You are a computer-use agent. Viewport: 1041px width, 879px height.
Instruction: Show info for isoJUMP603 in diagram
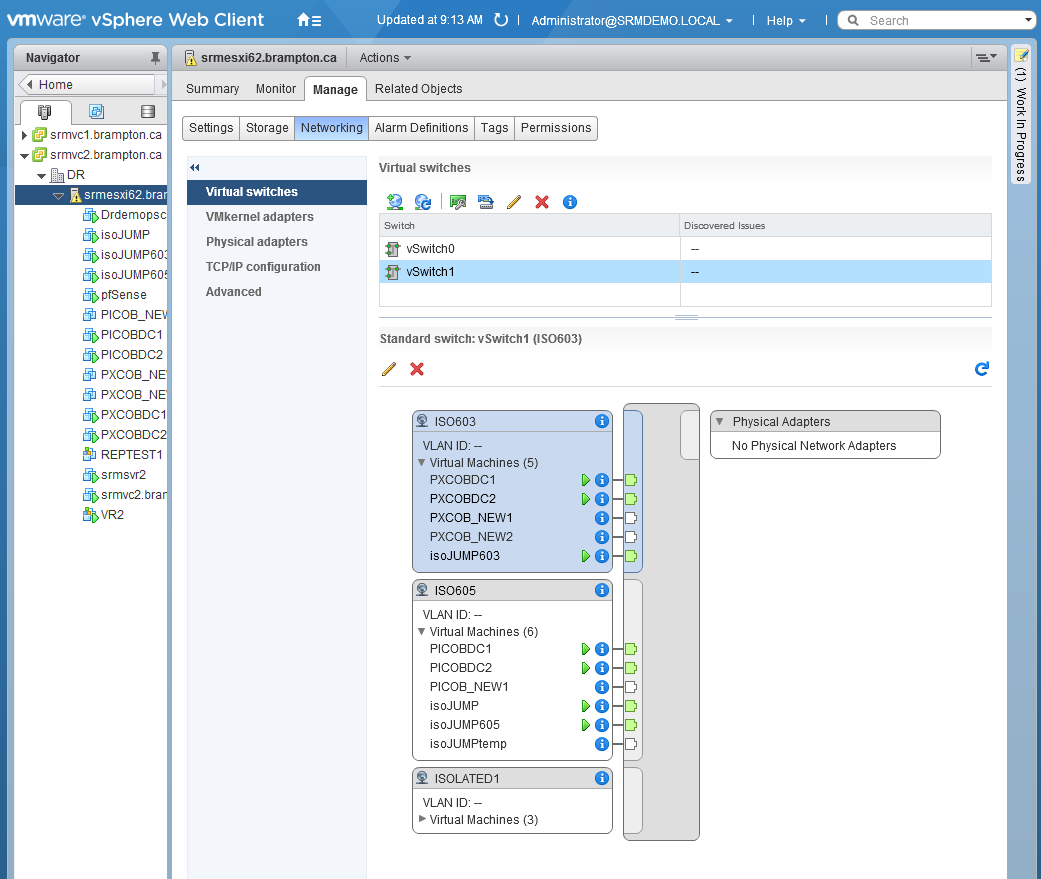[x=602, y=556]
